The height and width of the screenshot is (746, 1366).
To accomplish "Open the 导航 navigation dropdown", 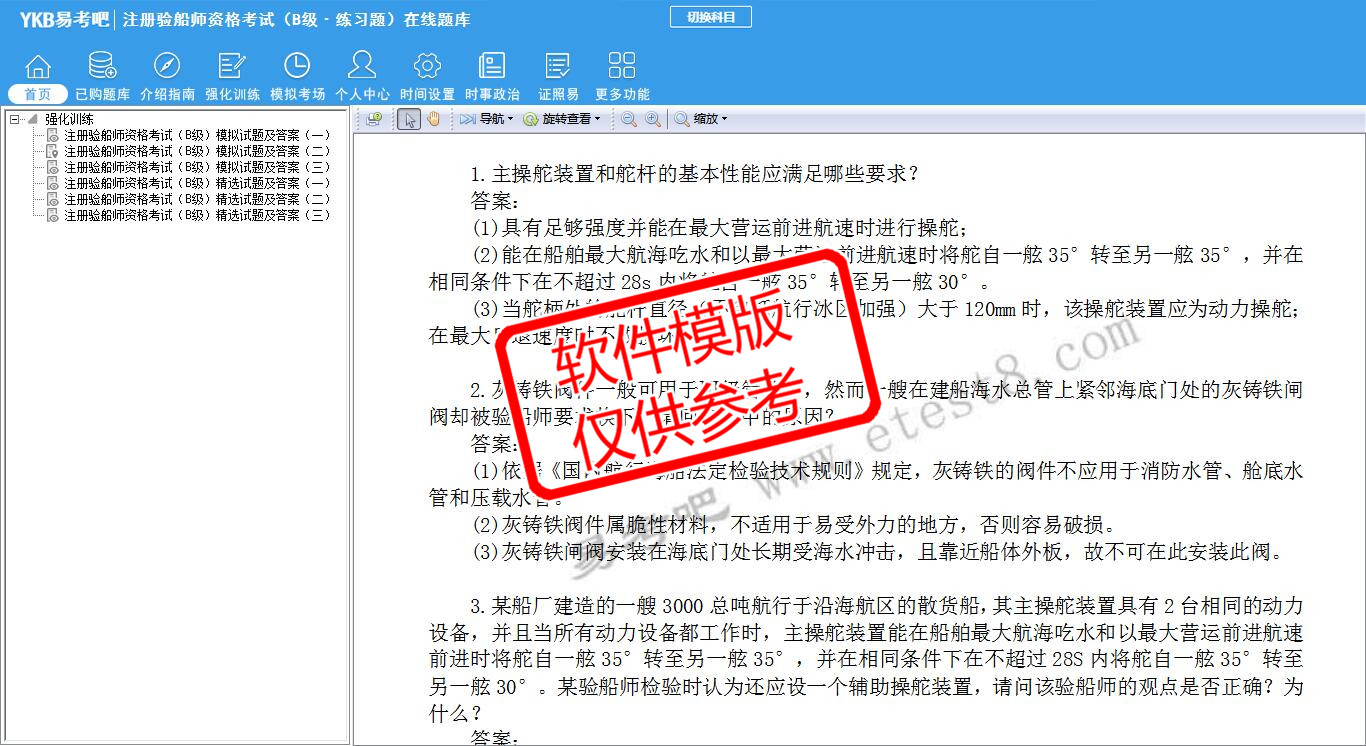I will (487, 119).
